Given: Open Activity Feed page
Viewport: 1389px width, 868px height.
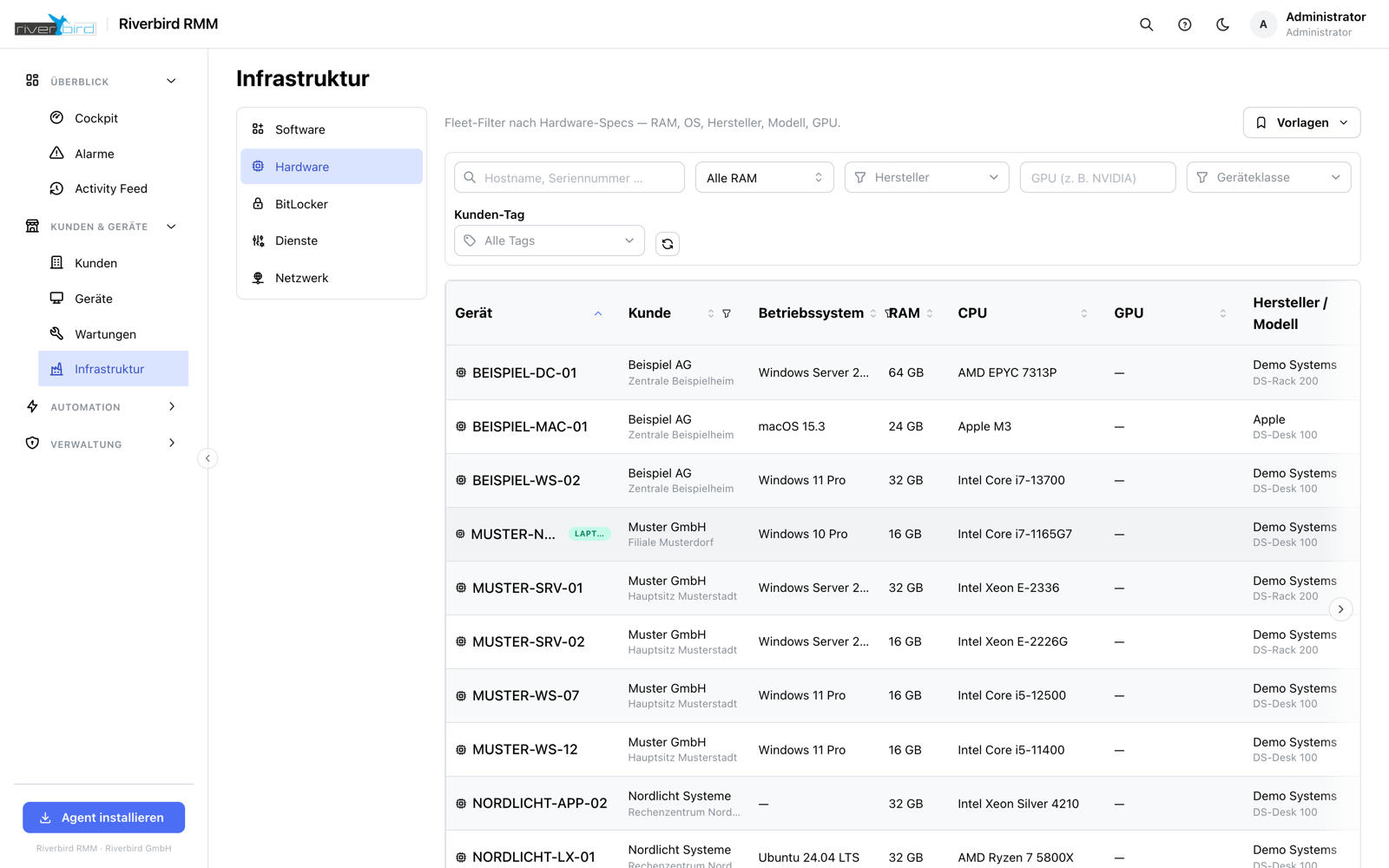Looking at the screenshot, I should tap(114, 188).
